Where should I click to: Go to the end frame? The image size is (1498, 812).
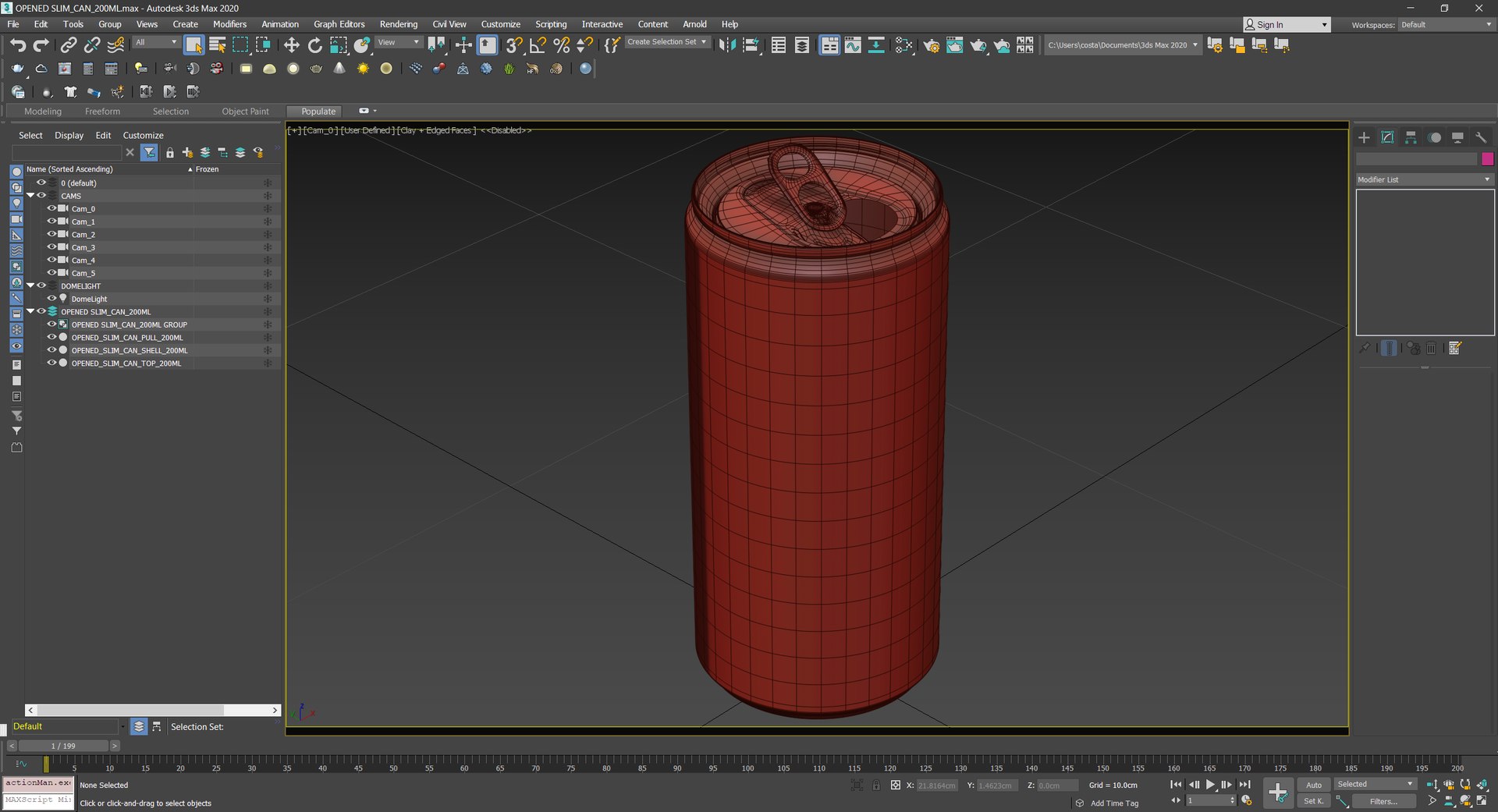(1244, 785)
